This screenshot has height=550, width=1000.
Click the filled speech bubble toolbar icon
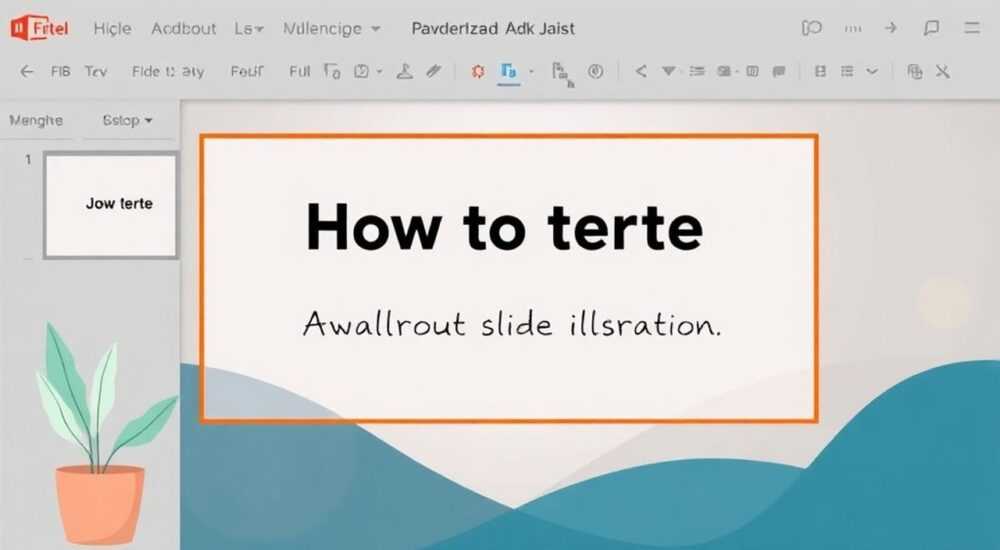(x=779, y=71)
